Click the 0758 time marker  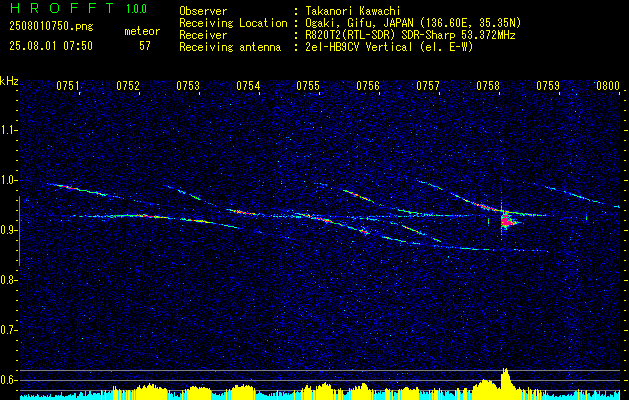click(x=488, y=86)
